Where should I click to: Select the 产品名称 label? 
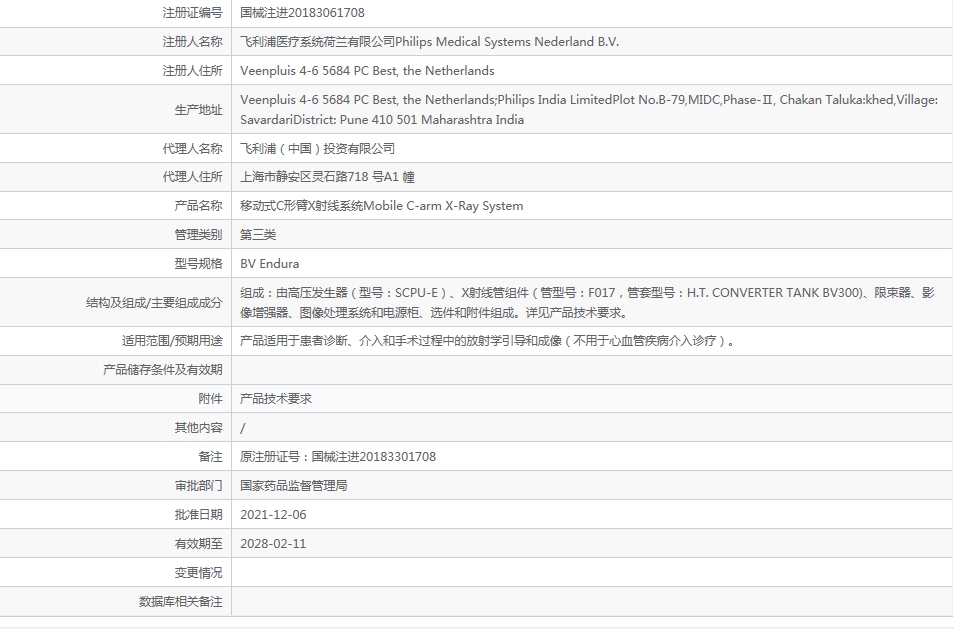click(198, 206)
